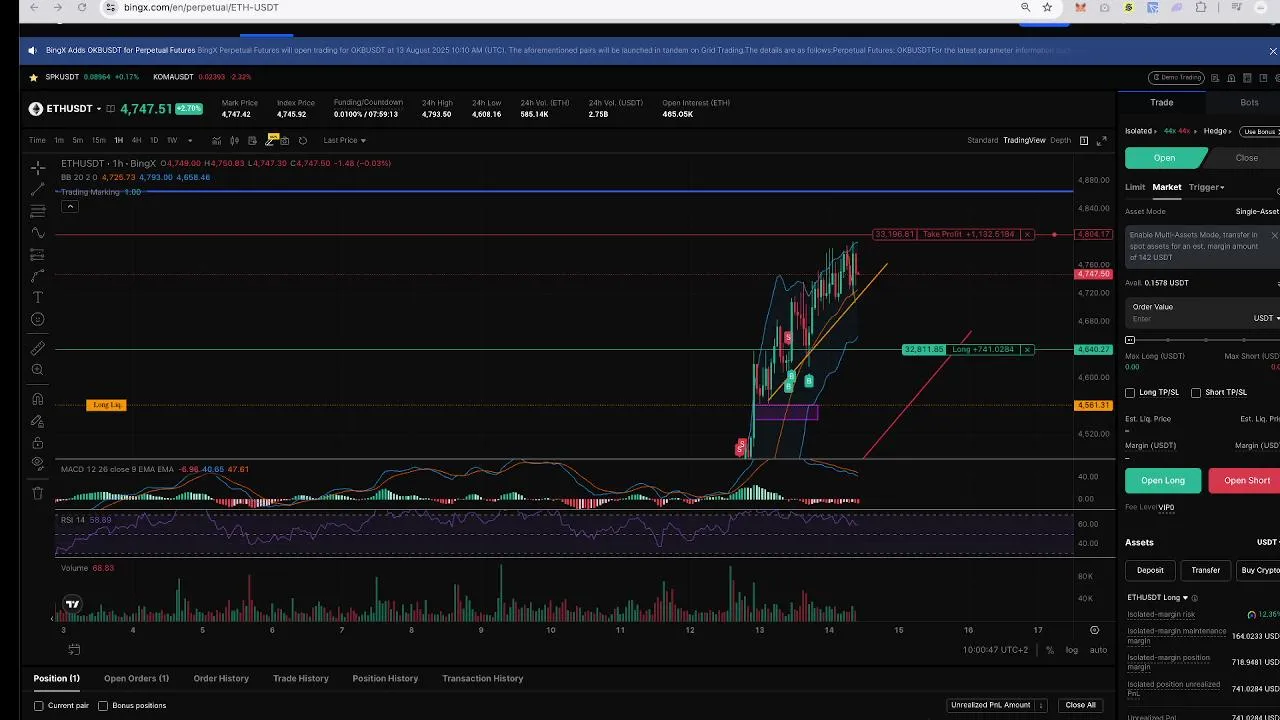Change the Hedge position mode
The width and height of the screenshot is (1280, 720).
(x=1217, y=131)
